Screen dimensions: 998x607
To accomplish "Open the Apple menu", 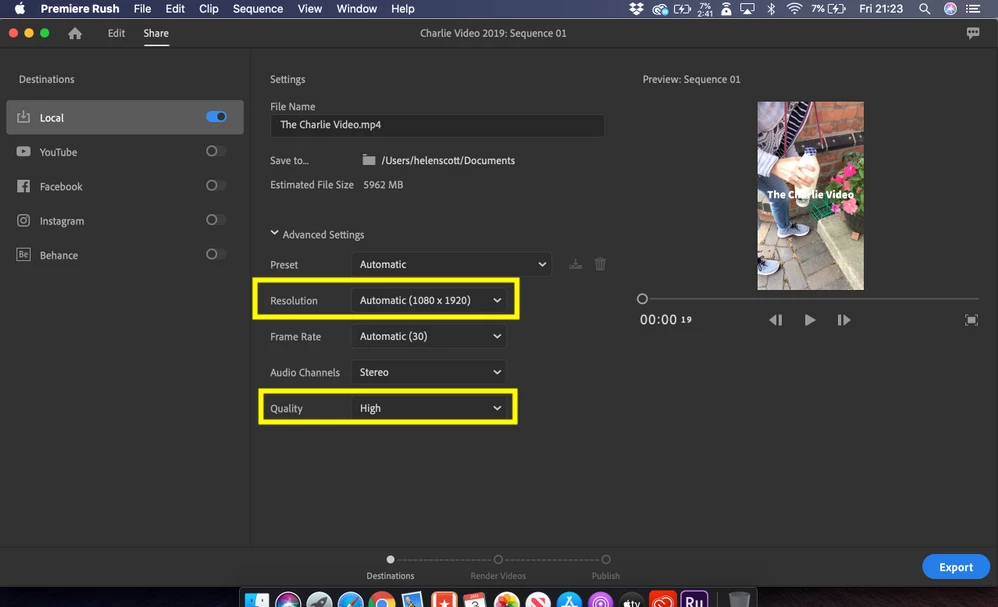I will 20,9.
